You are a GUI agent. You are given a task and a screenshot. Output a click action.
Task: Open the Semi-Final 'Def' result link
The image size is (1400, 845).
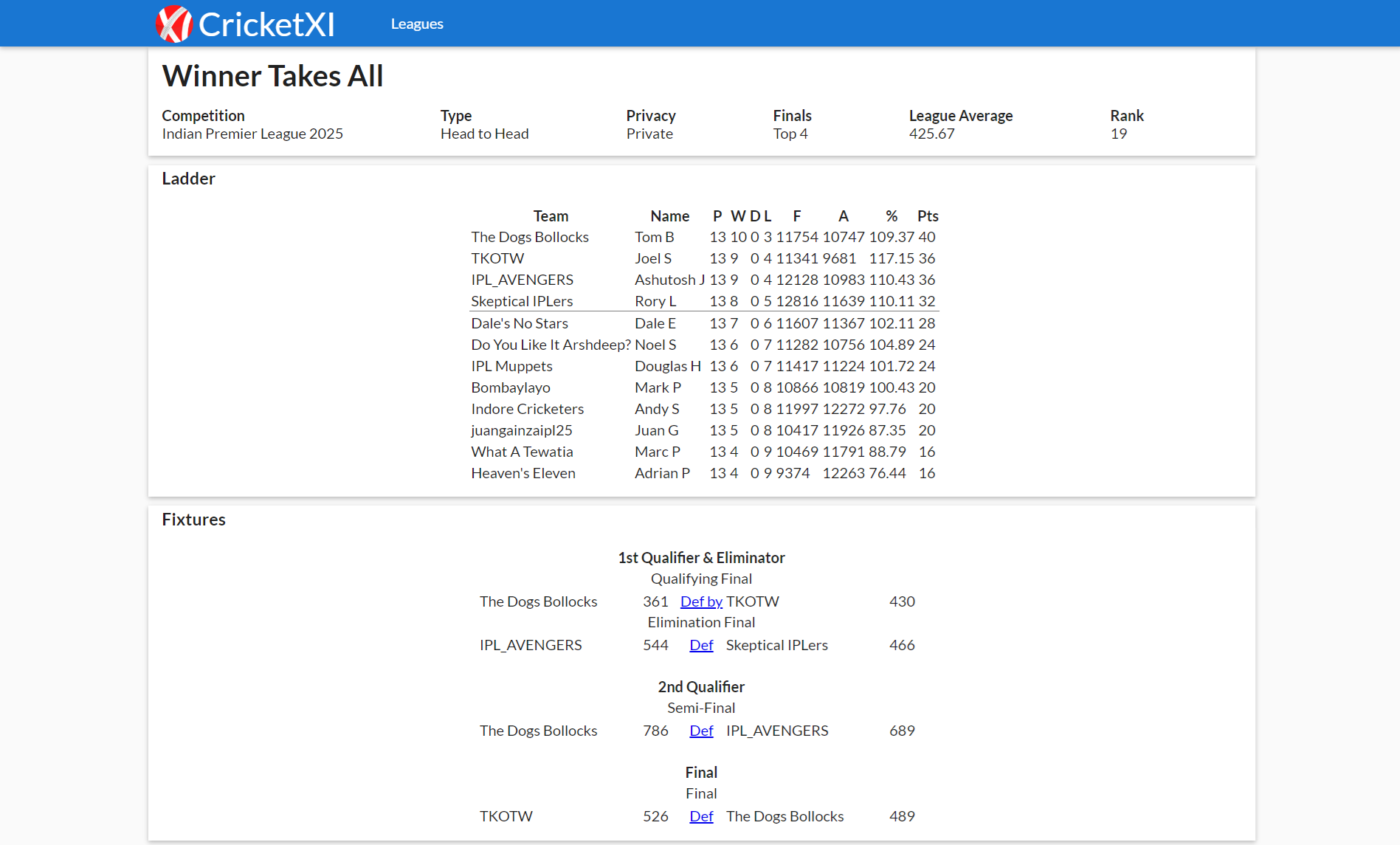point(701,731)
